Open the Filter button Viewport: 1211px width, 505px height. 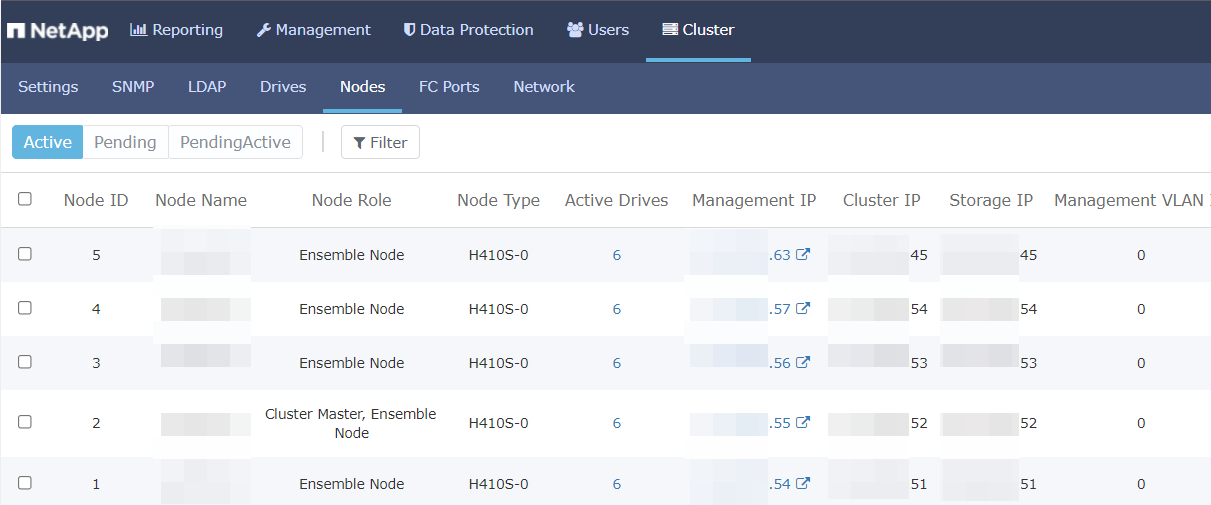coord(380,142)
